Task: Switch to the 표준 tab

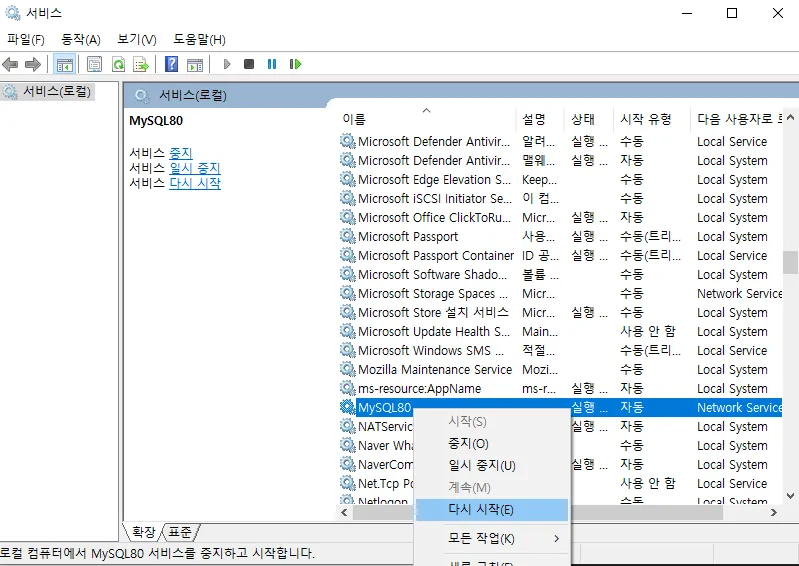Action: [180, 532]
